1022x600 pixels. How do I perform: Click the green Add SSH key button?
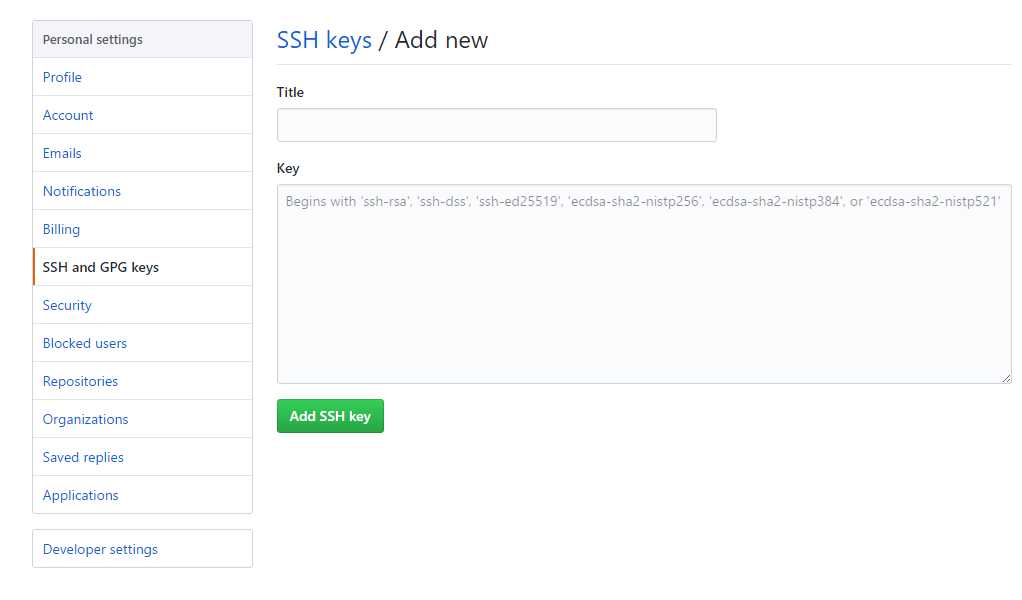[x=330, y=416]
